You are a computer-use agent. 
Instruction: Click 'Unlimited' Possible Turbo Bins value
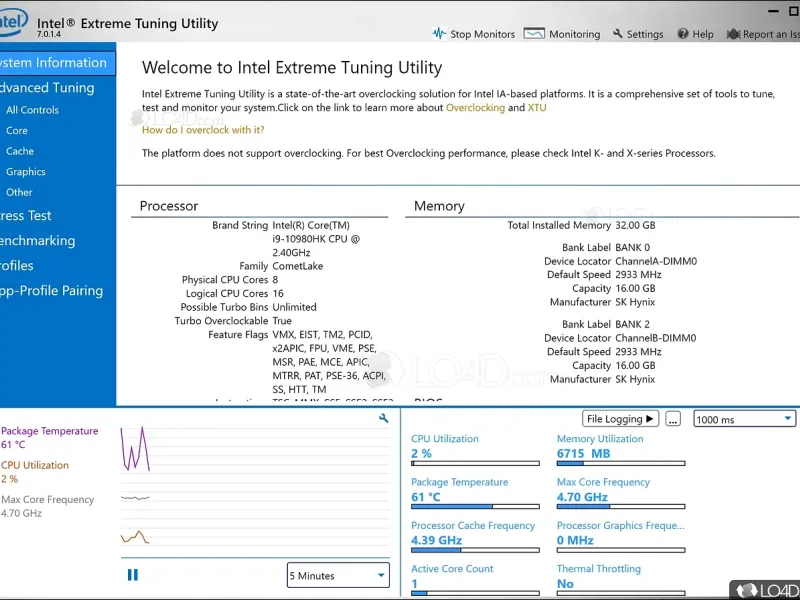click(294, 307)
